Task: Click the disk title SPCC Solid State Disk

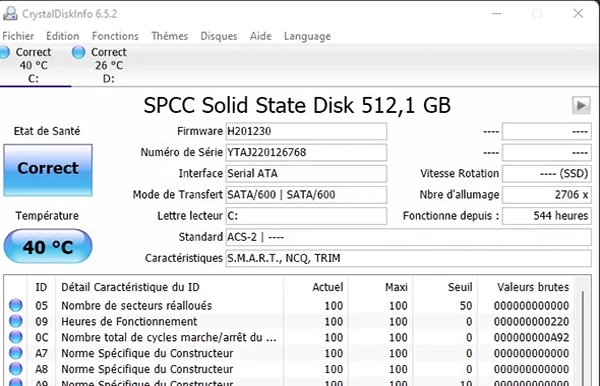Action: pos(297,105)
